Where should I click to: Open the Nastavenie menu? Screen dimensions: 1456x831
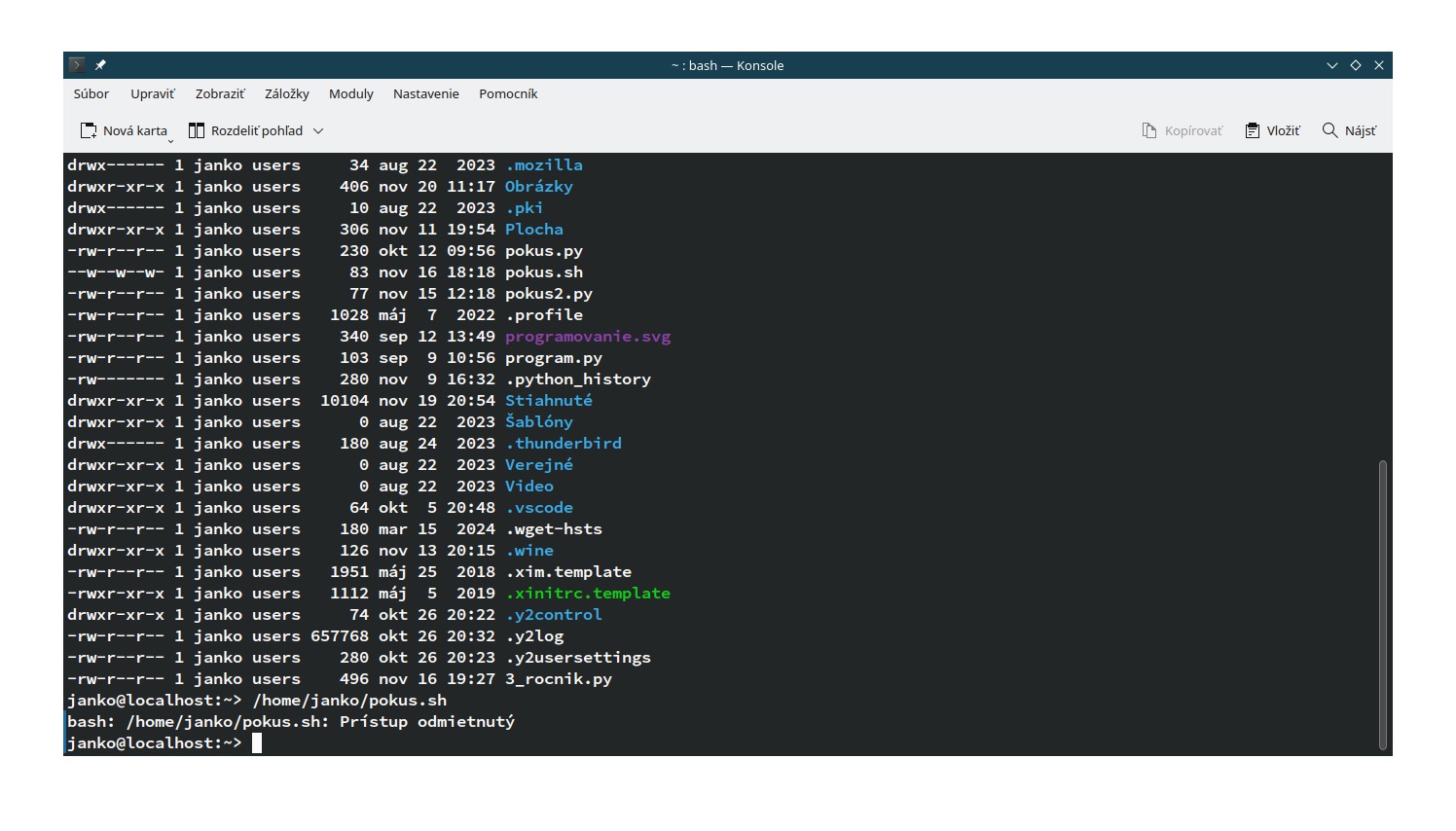(x=426, y=93)
